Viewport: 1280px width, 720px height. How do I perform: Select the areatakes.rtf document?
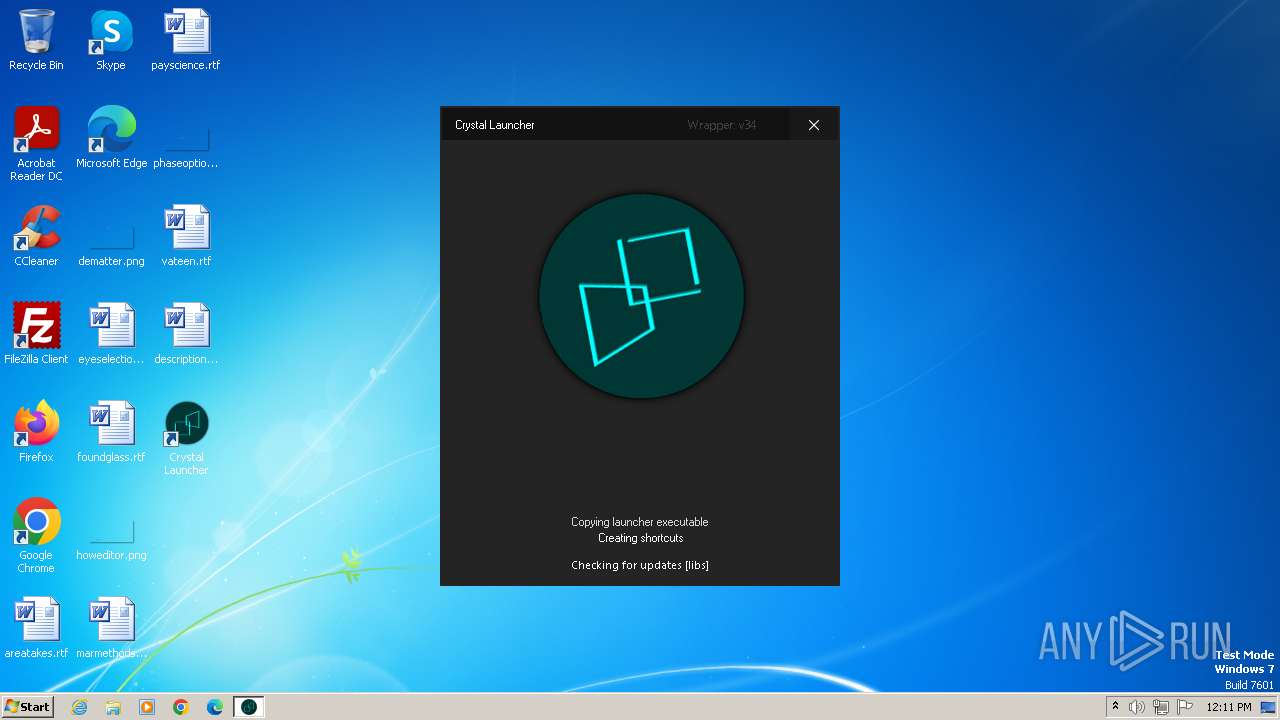pyautogui.click(x=36, y=628)
